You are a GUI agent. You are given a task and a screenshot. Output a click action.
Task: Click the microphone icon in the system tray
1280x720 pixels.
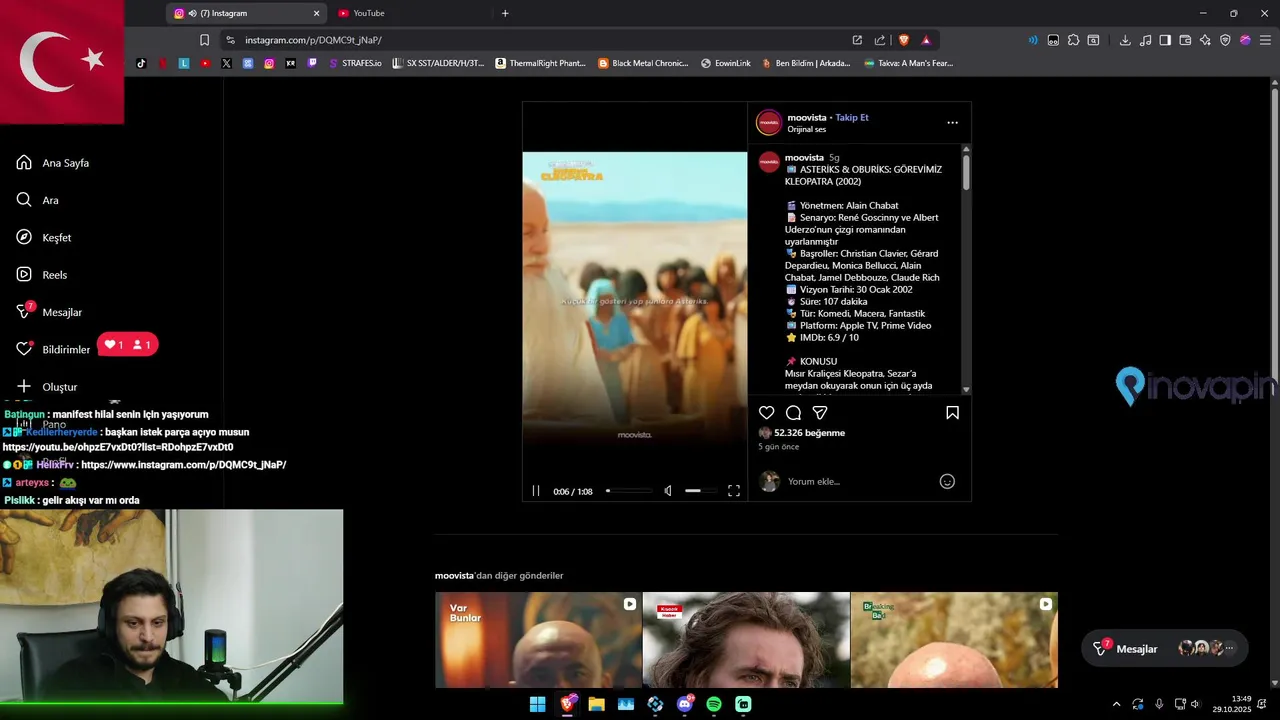[x=1159, y=704]
